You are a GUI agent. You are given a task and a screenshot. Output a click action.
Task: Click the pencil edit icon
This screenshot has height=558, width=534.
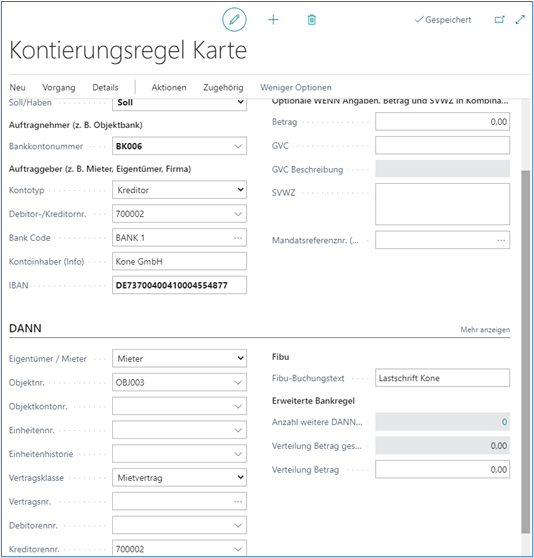click(234, 20)
